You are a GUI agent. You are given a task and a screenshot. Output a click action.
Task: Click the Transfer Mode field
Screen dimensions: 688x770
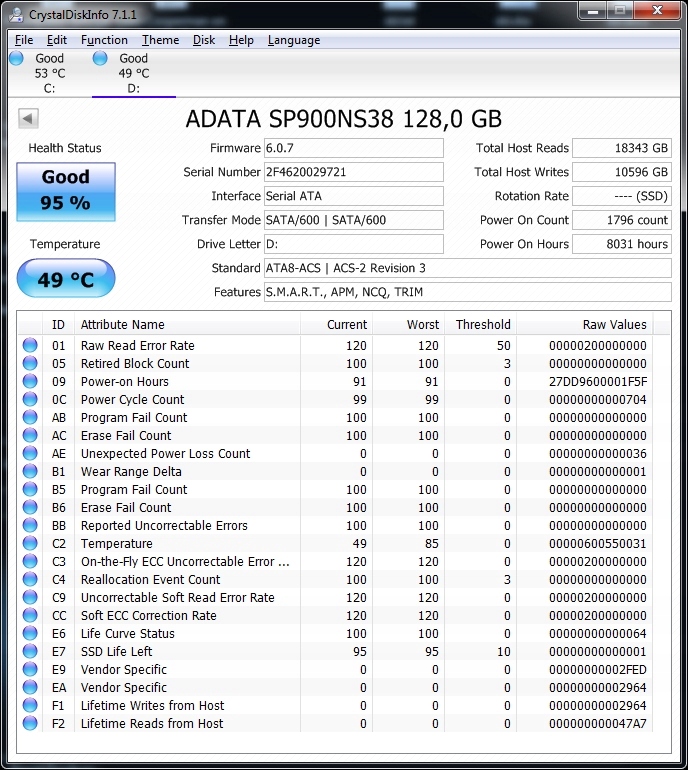pos(354,220)
